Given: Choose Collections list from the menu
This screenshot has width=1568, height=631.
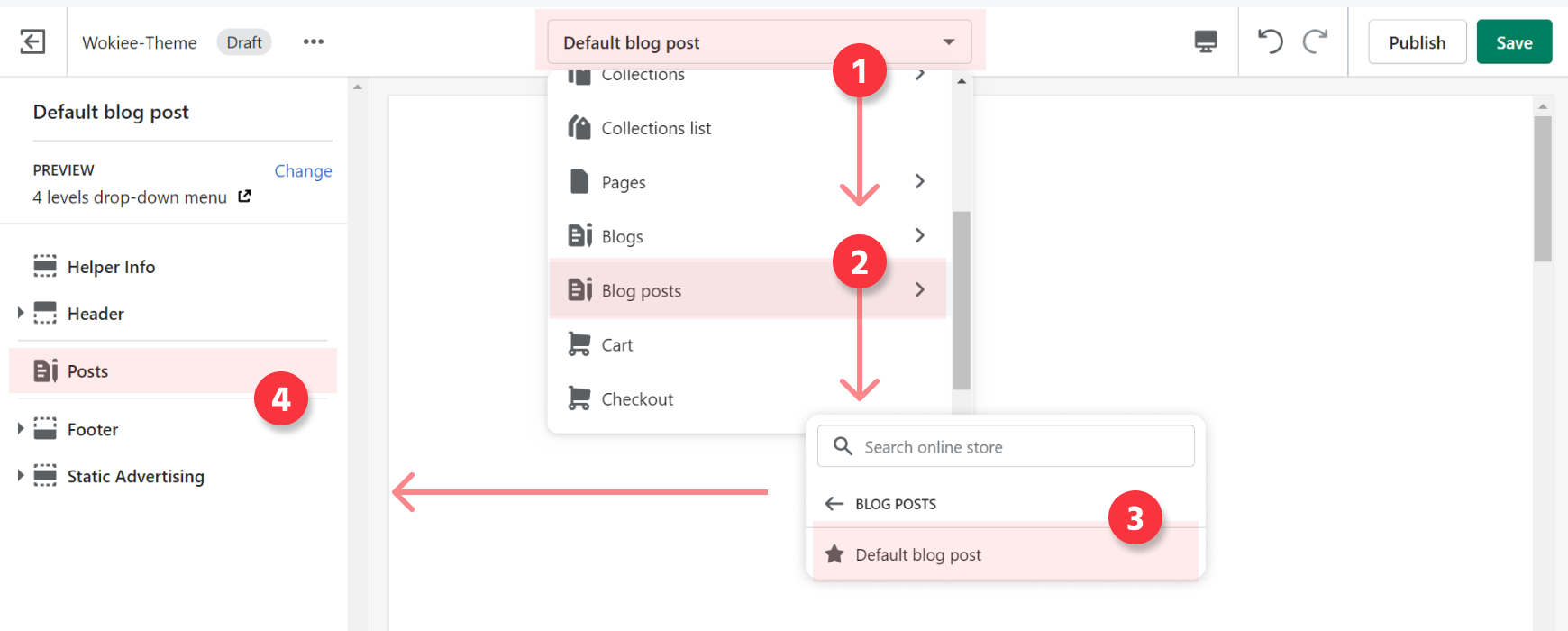Looking at the screenshot, I should 656,128.
